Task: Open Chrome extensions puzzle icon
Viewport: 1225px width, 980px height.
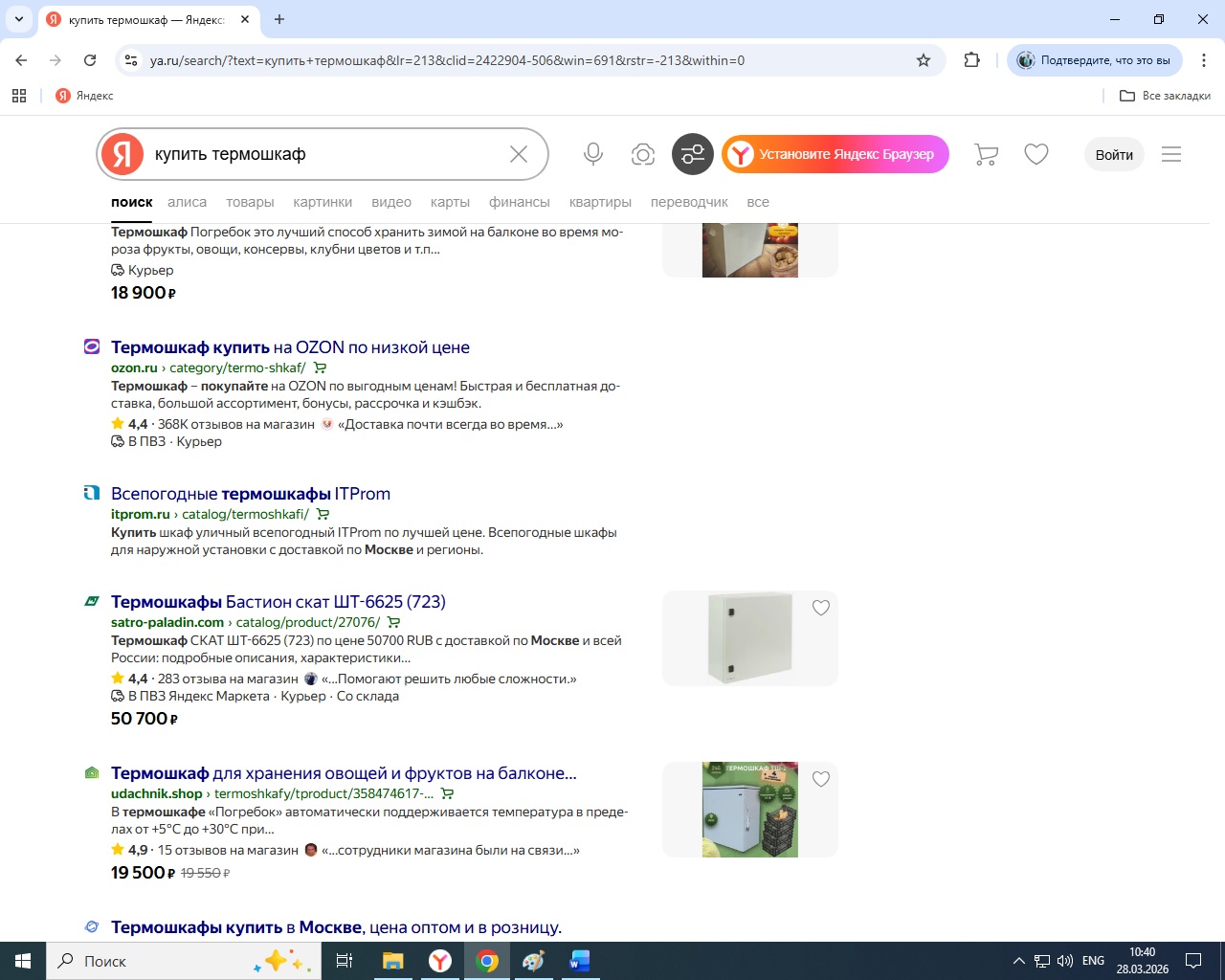Action: point(972,60)
